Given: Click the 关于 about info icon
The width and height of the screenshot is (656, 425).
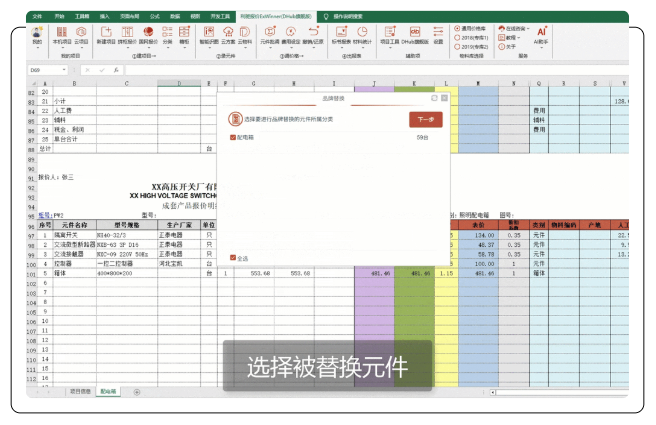Looking at the screenshot, I should [502, 47].
